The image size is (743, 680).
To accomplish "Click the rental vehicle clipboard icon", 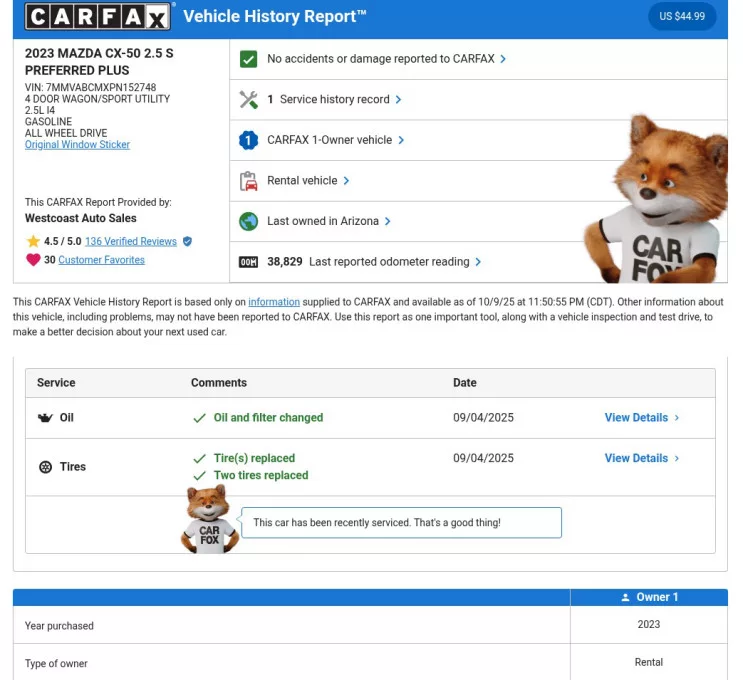I will (249, 181).
